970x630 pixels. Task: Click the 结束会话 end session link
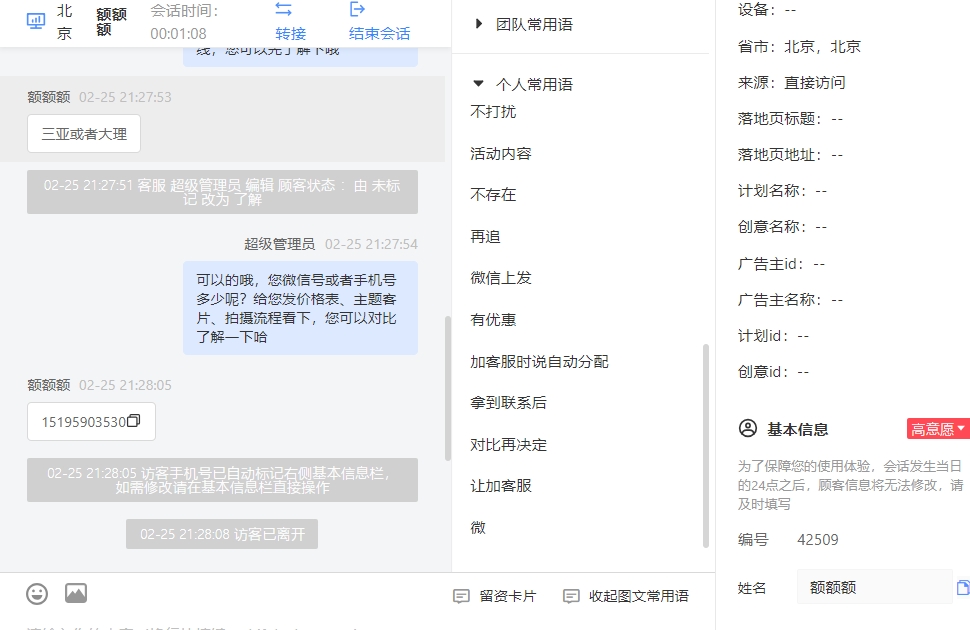point(379,33)
